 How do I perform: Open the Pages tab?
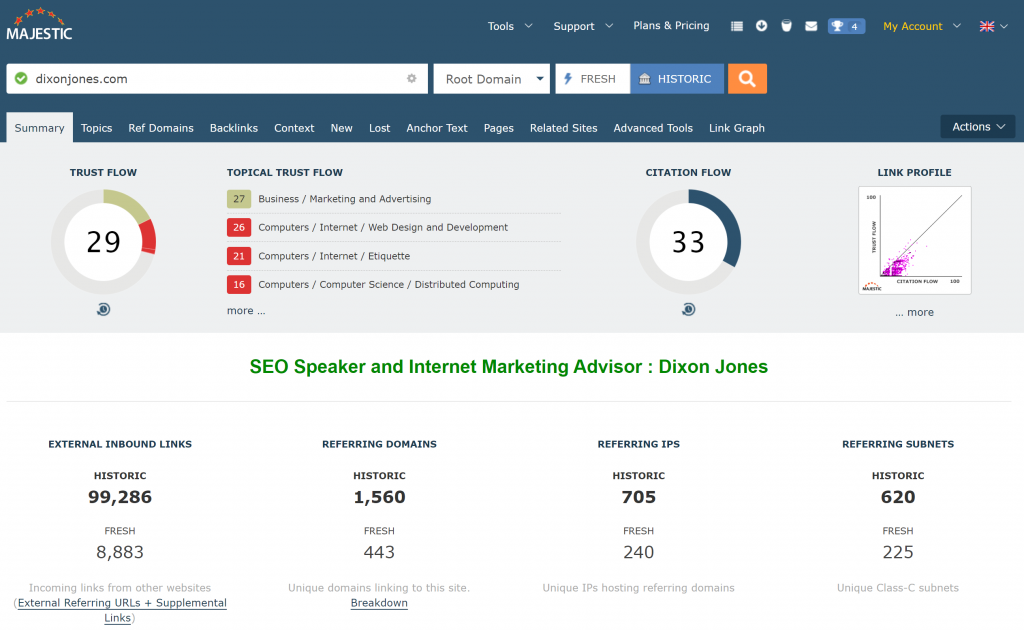(498, 128)
